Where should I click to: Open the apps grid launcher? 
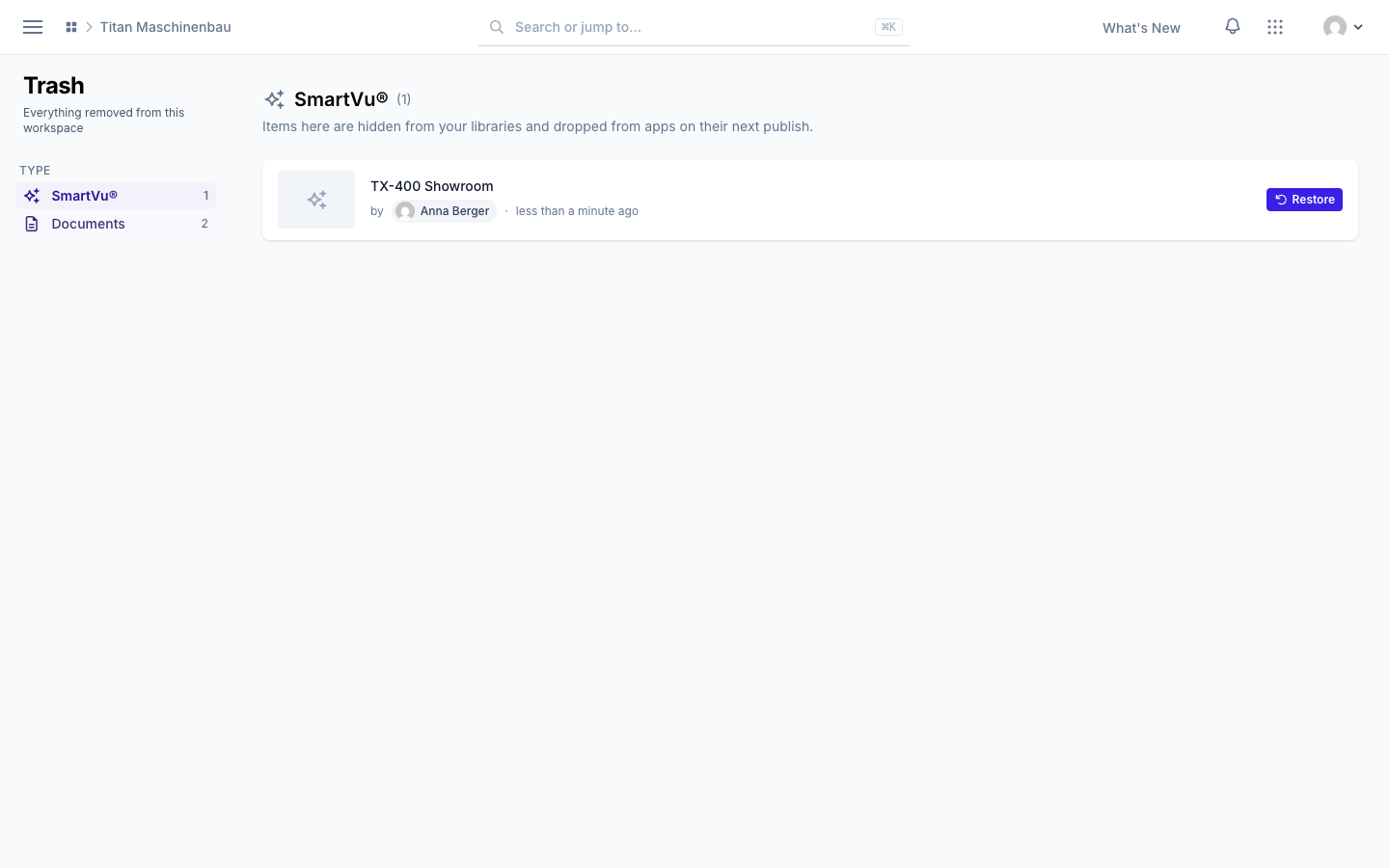[1275, 27]
